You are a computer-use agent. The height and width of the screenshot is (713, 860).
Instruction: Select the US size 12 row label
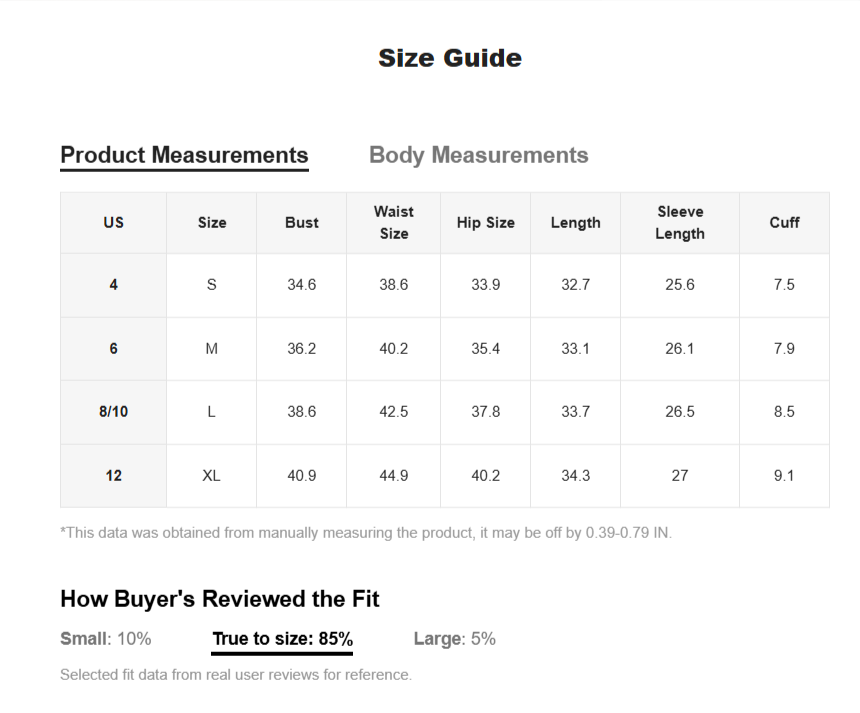click(x=114, y=476)
